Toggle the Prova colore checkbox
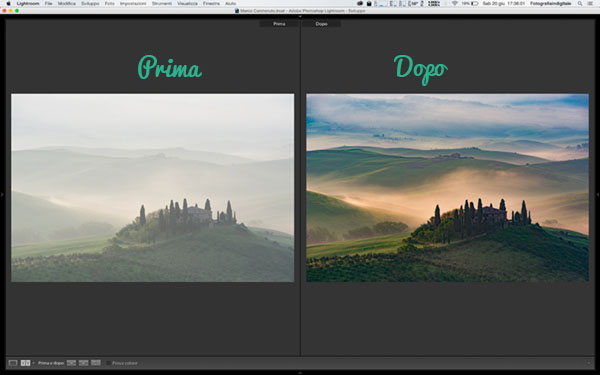Screen dimensions: 600x375 tap(109, 363)
